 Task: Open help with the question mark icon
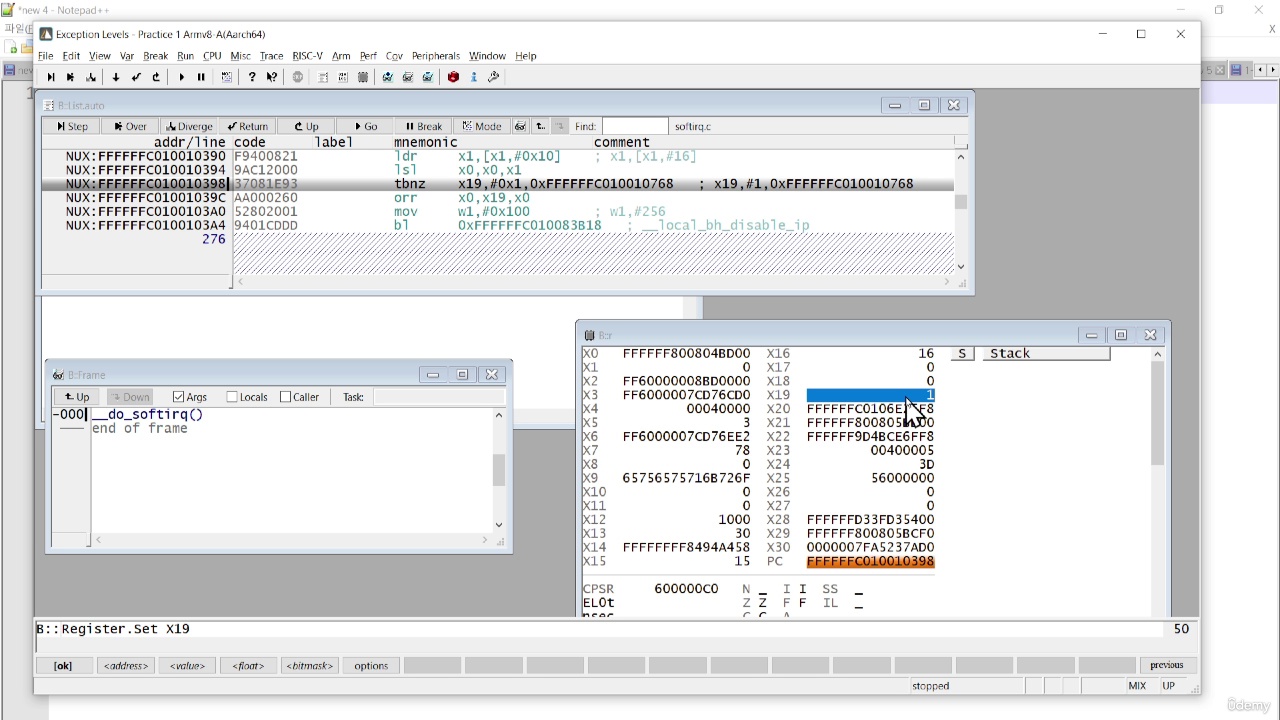pyautogui.click(x=252, y=77)
